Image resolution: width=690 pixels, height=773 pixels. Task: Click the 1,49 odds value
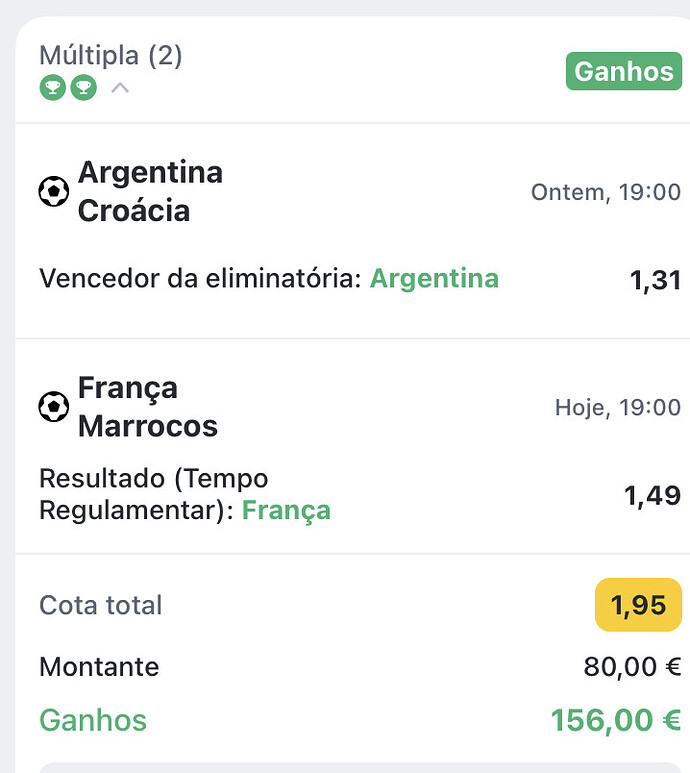pyautogui.click(x=653, y=495)
